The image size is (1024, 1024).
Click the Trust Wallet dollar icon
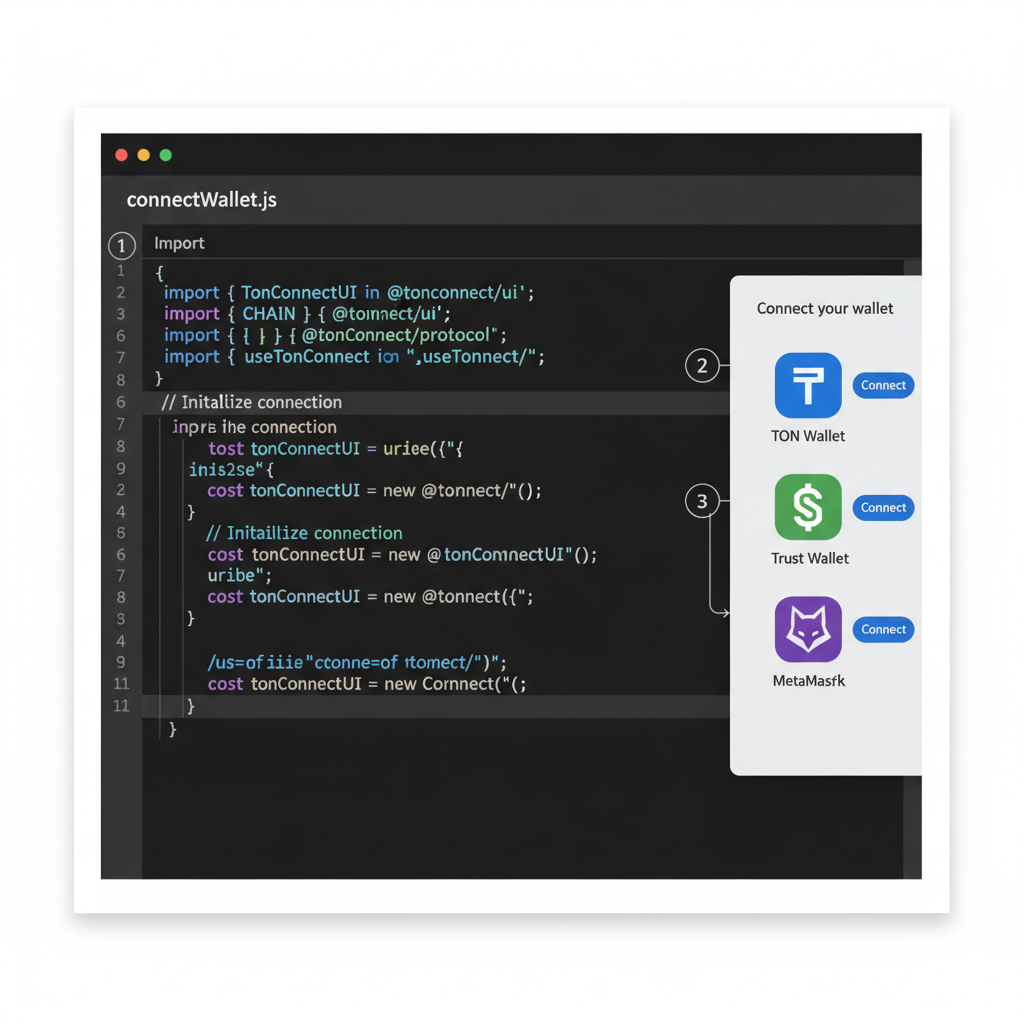coord(808,507)
